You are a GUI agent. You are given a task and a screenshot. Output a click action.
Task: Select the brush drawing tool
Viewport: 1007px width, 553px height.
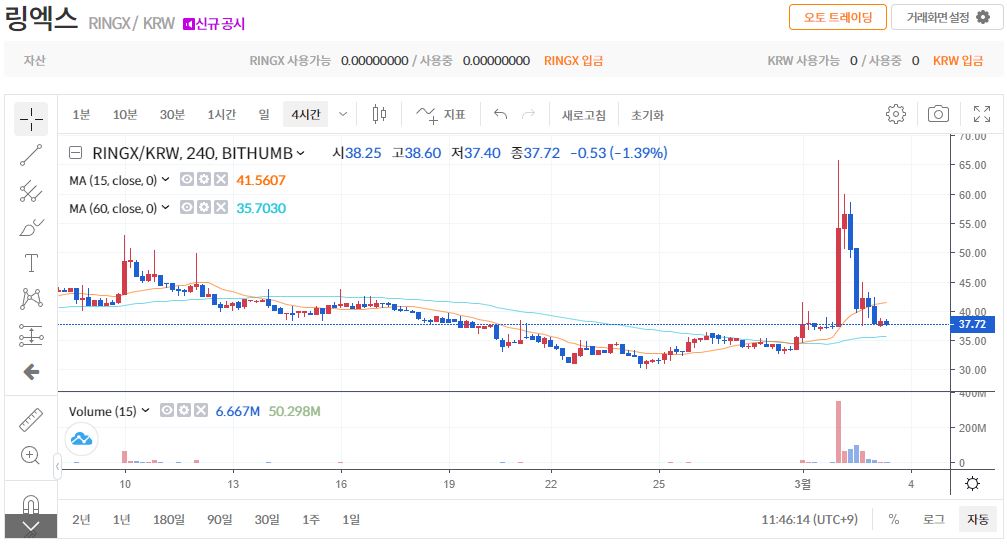[31, 227]
